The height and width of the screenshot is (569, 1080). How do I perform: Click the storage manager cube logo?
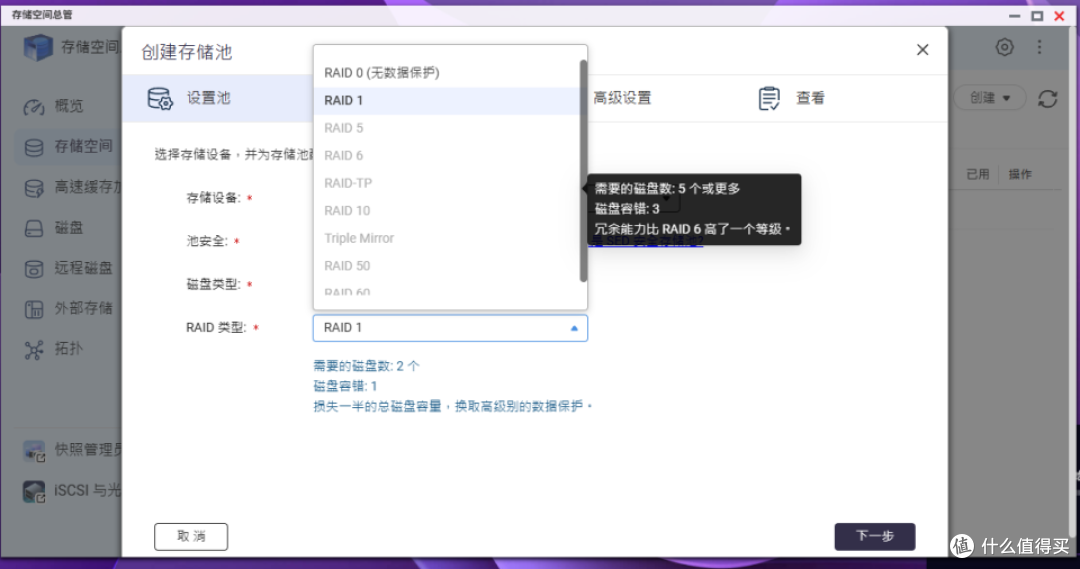38,48
